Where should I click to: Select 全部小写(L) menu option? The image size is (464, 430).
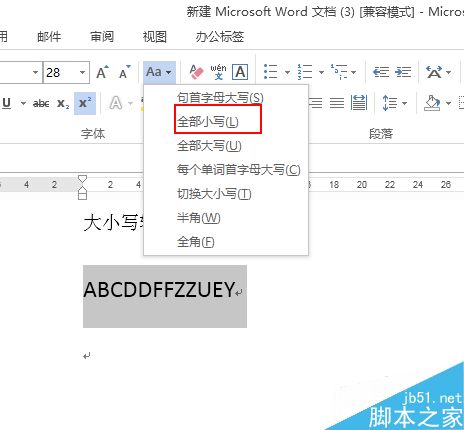pos(208,122)
